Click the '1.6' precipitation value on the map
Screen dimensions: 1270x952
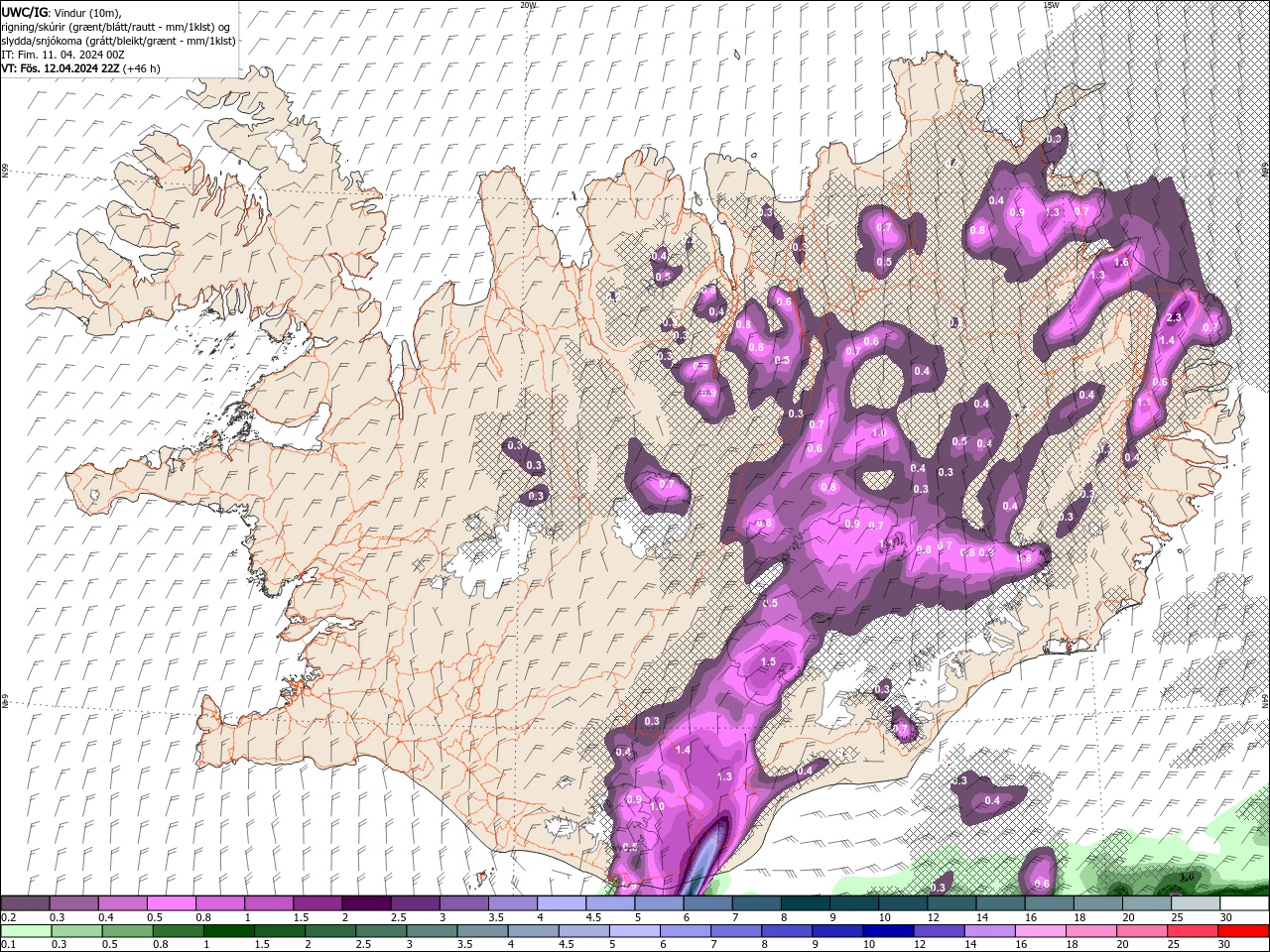pos(1121,263)
